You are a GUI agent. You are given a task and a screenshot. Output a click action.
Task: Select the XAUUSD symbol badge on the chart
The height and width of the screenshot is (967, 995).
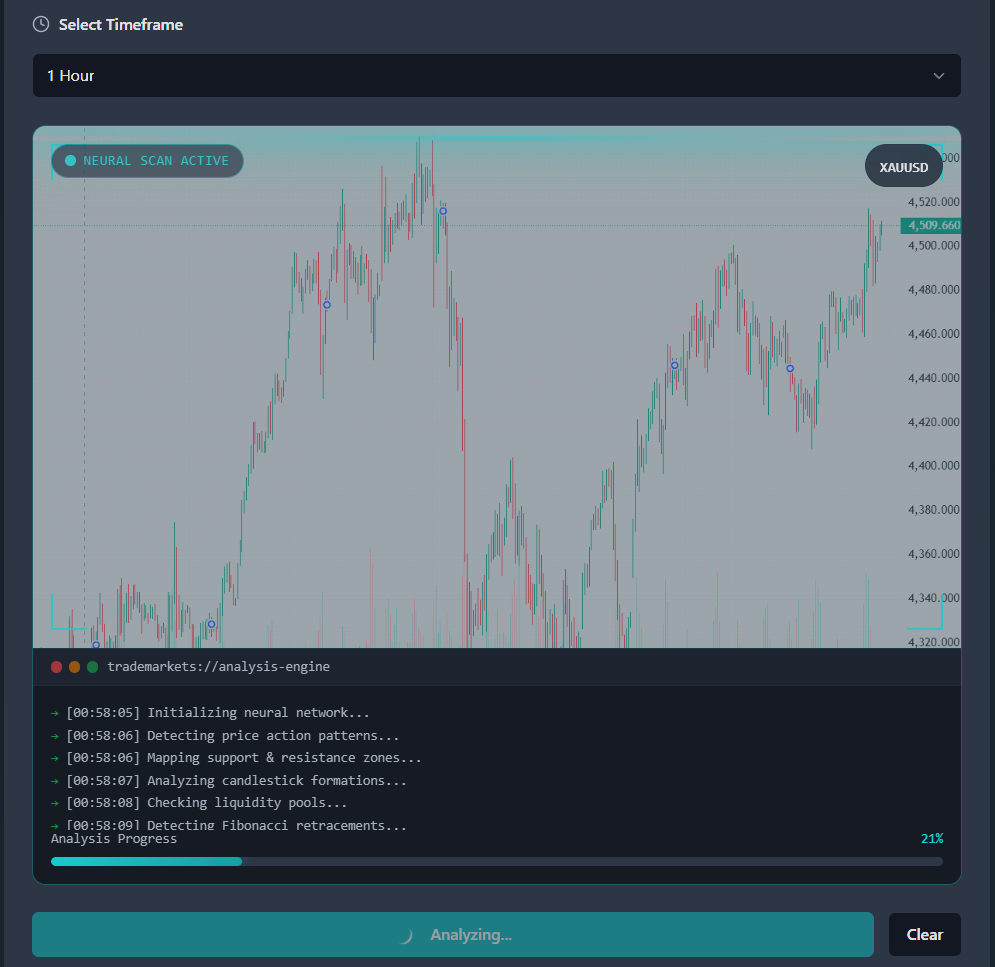(903, 166)
